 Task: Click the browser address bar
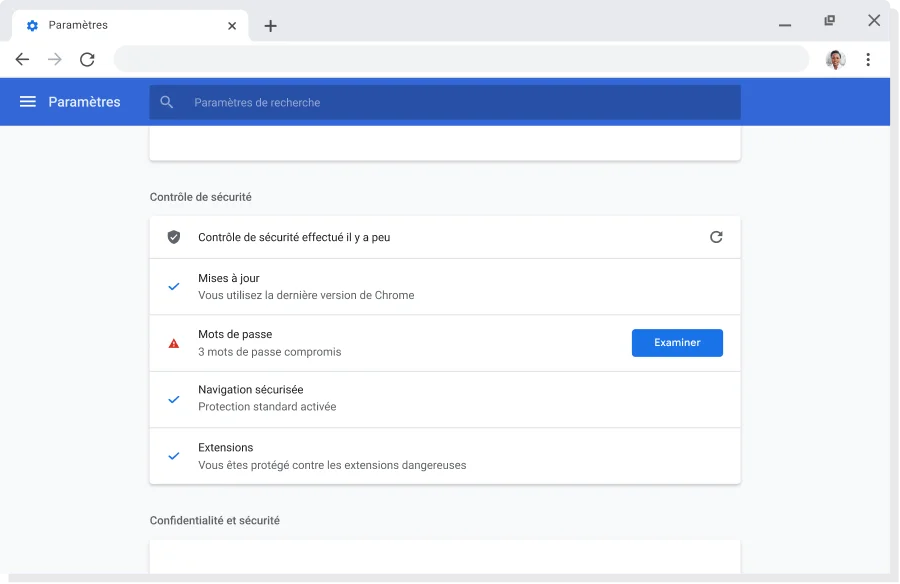[x=460, y=60]
